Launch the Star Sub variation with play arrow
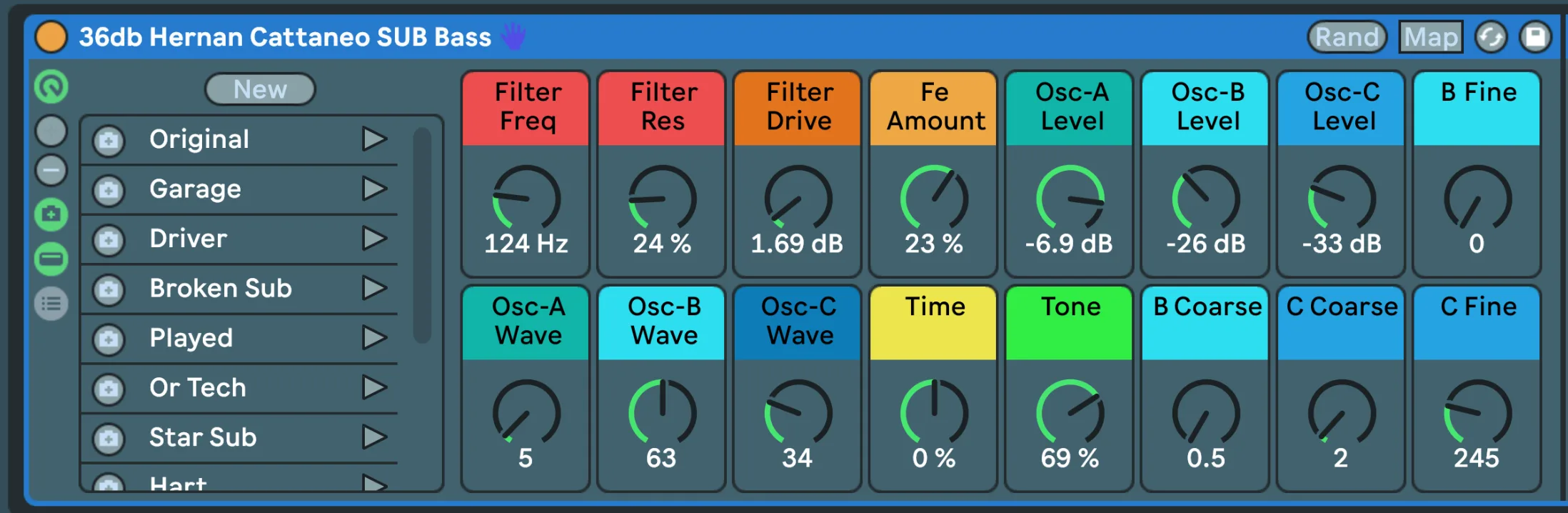 [x=374, y=437]
